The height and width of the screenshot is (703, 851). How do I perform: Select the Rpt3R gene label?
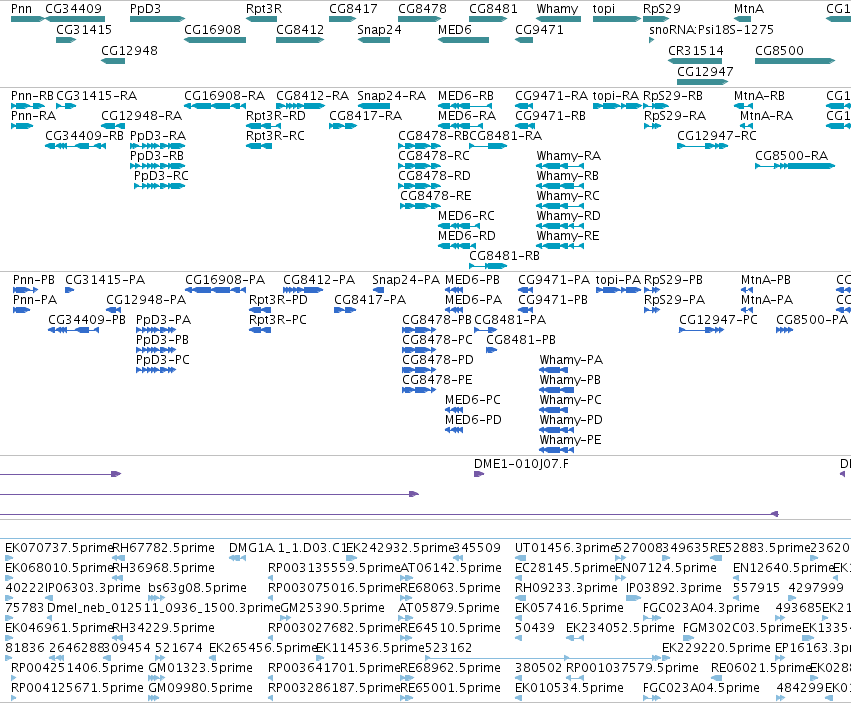coord(264,9)
